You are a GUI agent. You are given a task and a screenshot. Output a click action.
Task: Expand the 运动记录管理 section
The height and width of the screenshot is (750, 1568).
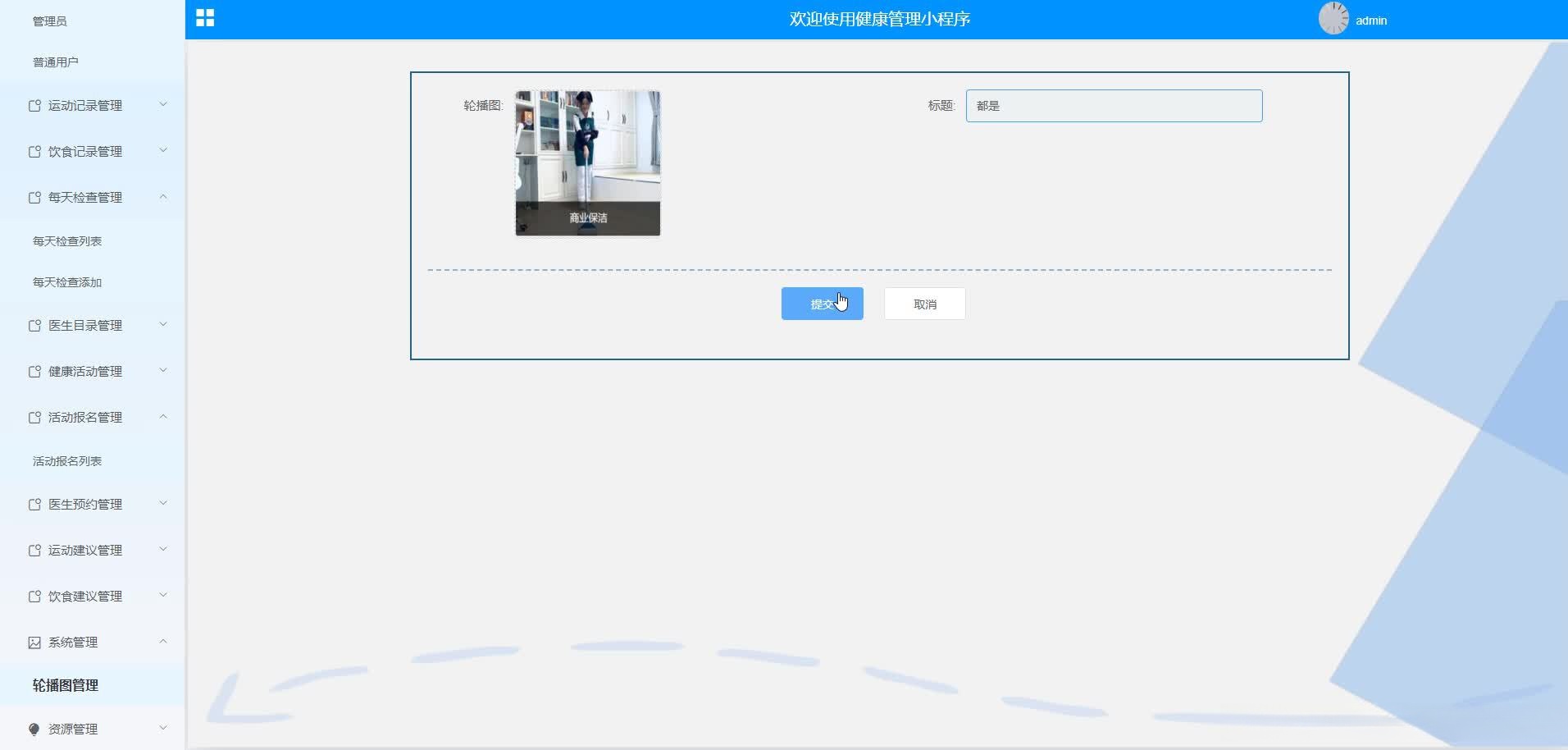162,105
